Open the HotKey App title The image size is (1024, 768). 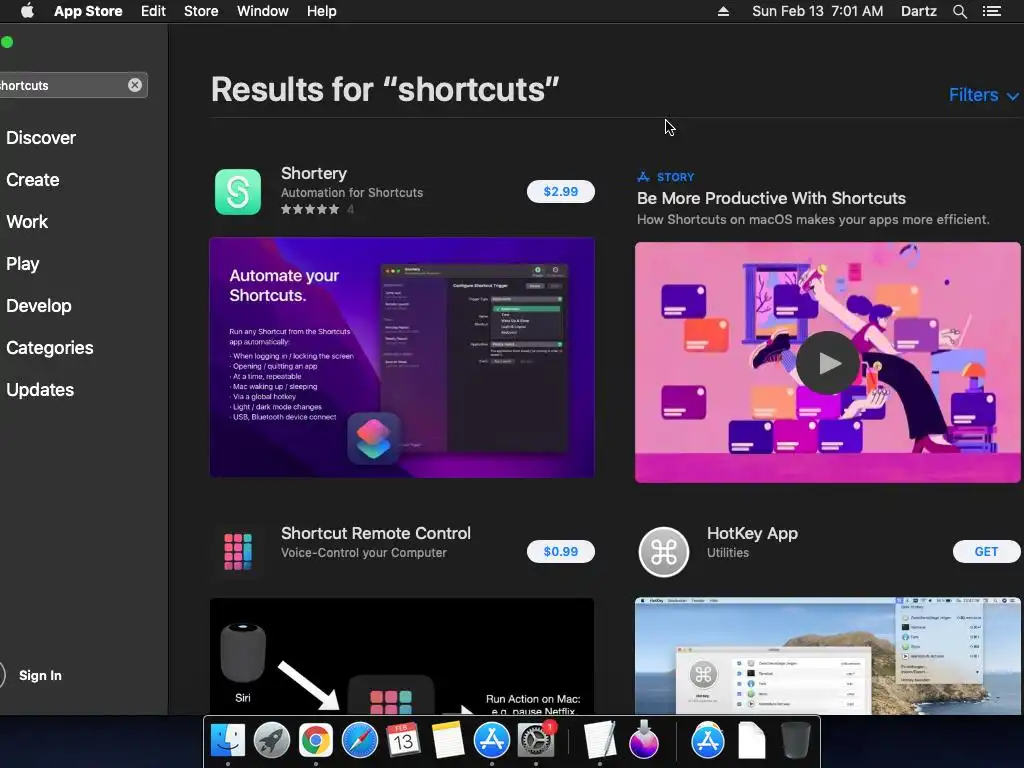[x=752, y=534]
